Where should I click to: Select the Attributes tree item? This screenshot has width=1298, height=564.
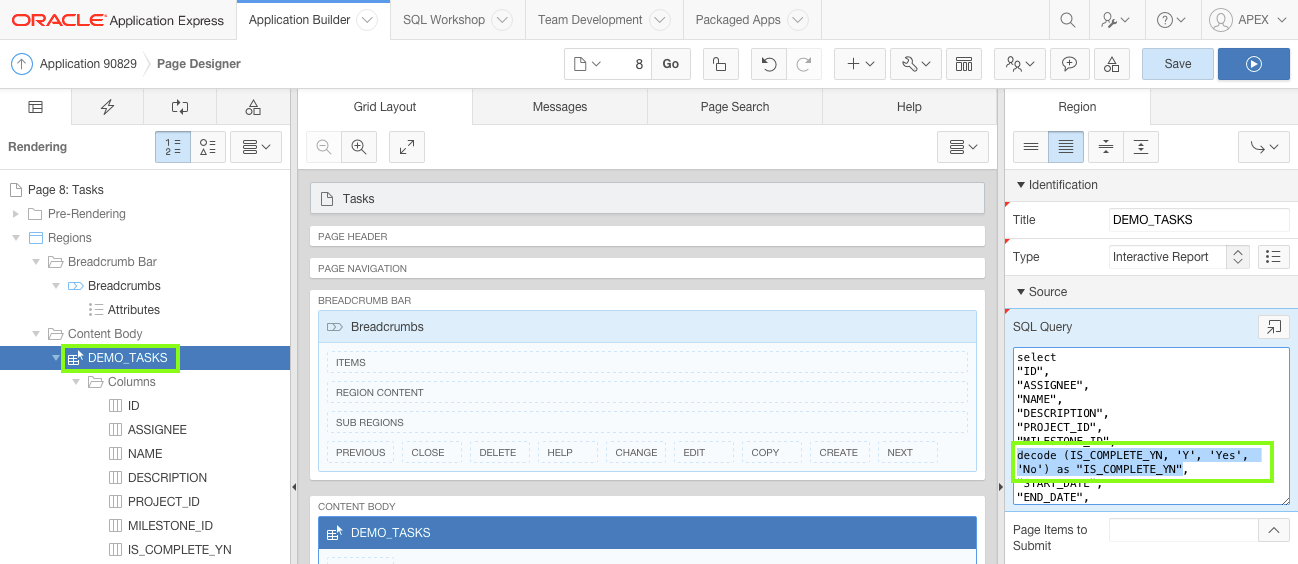pyautogui.click(x=134, y=310)
